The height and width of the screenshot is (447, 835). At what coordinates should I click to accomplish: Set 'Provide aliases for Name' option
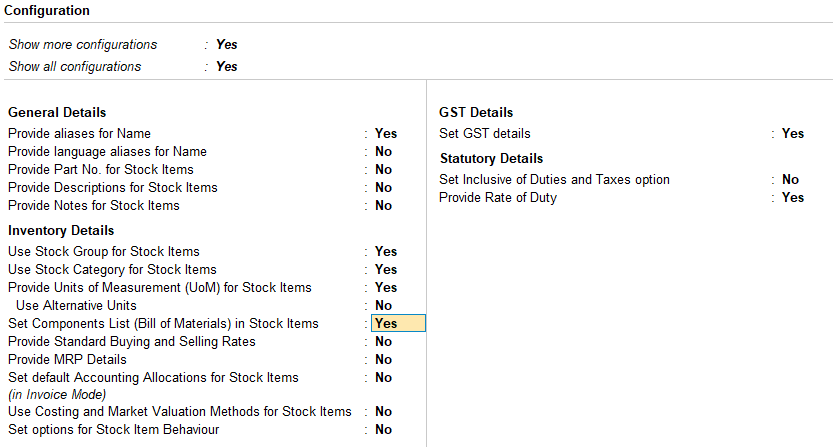tap(386, 134)
